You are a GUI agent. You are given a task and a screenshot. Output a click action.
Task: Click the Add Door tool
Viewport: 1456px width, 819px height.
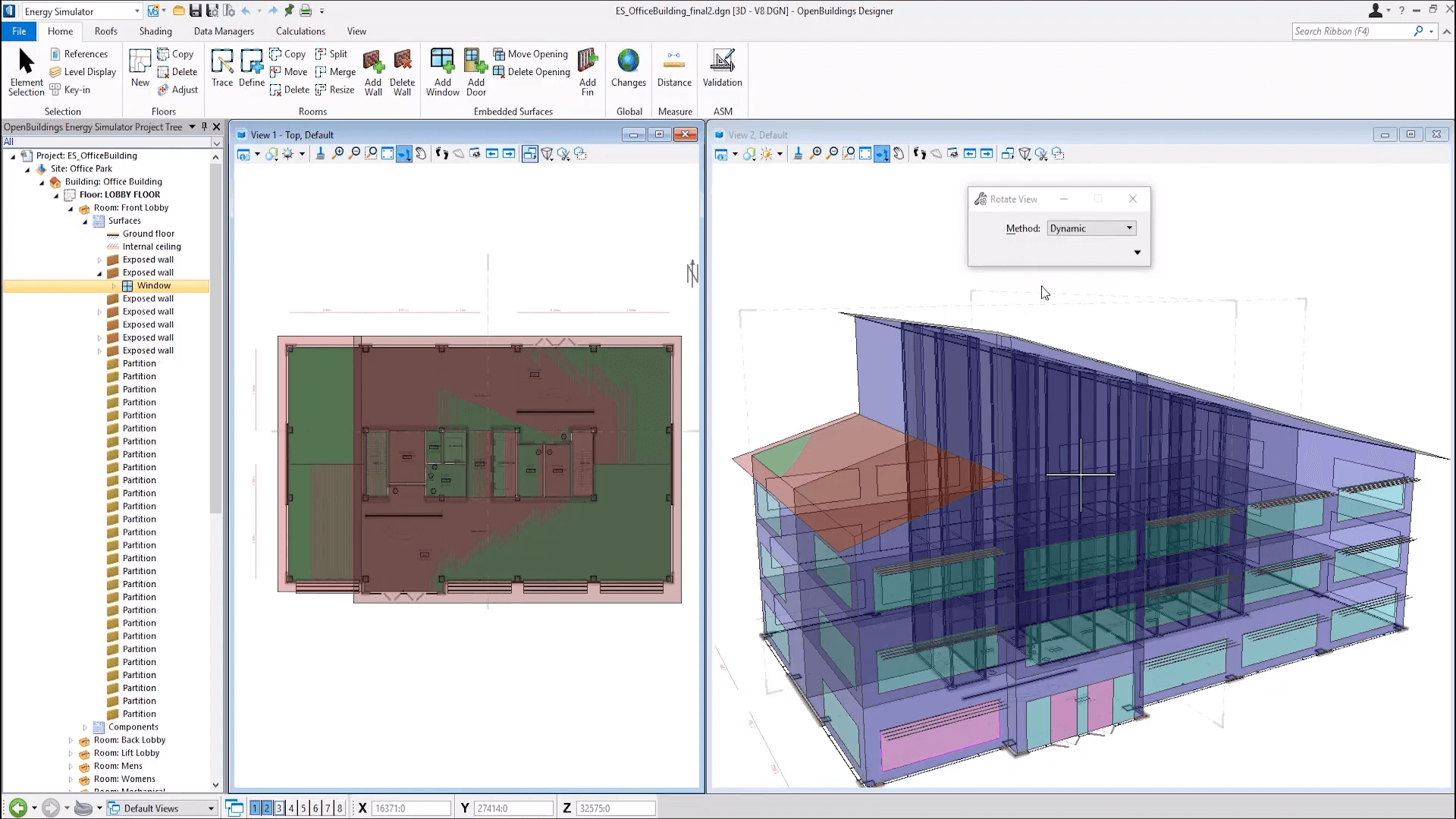(475, 71)
